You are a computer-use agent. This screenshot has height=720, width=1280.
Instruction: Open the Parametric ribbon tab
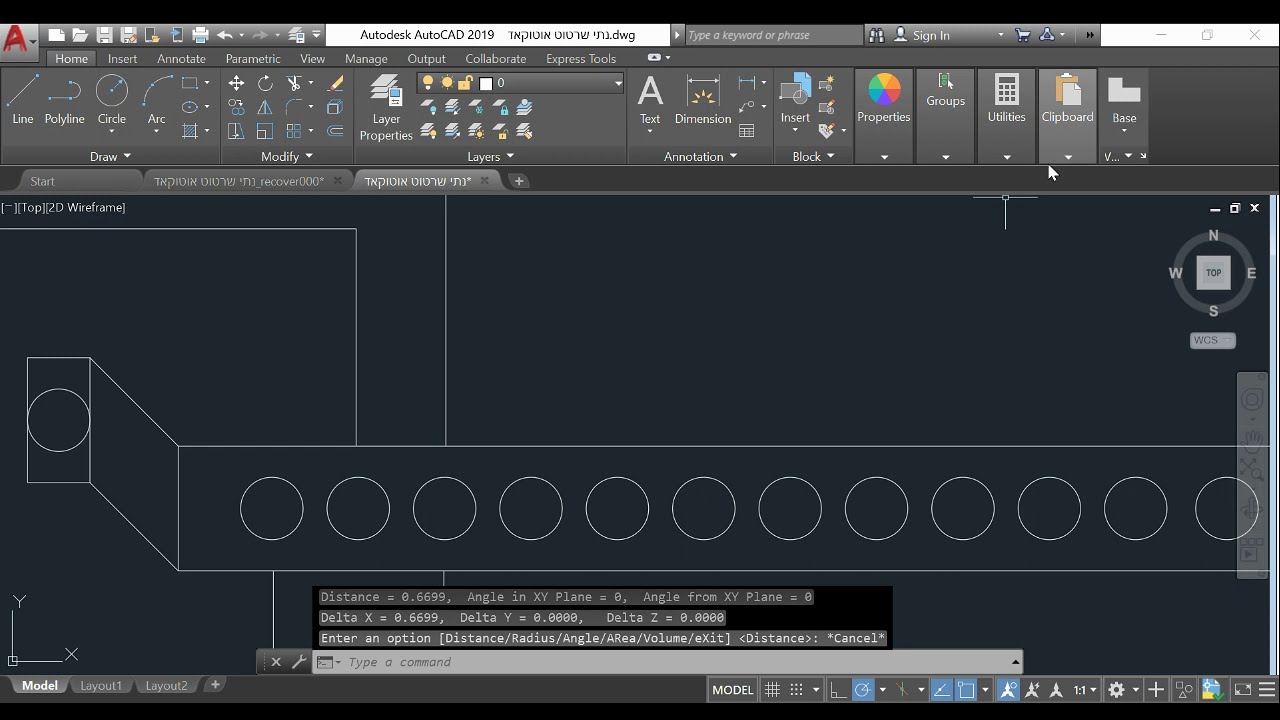click(x=253, y=59)
